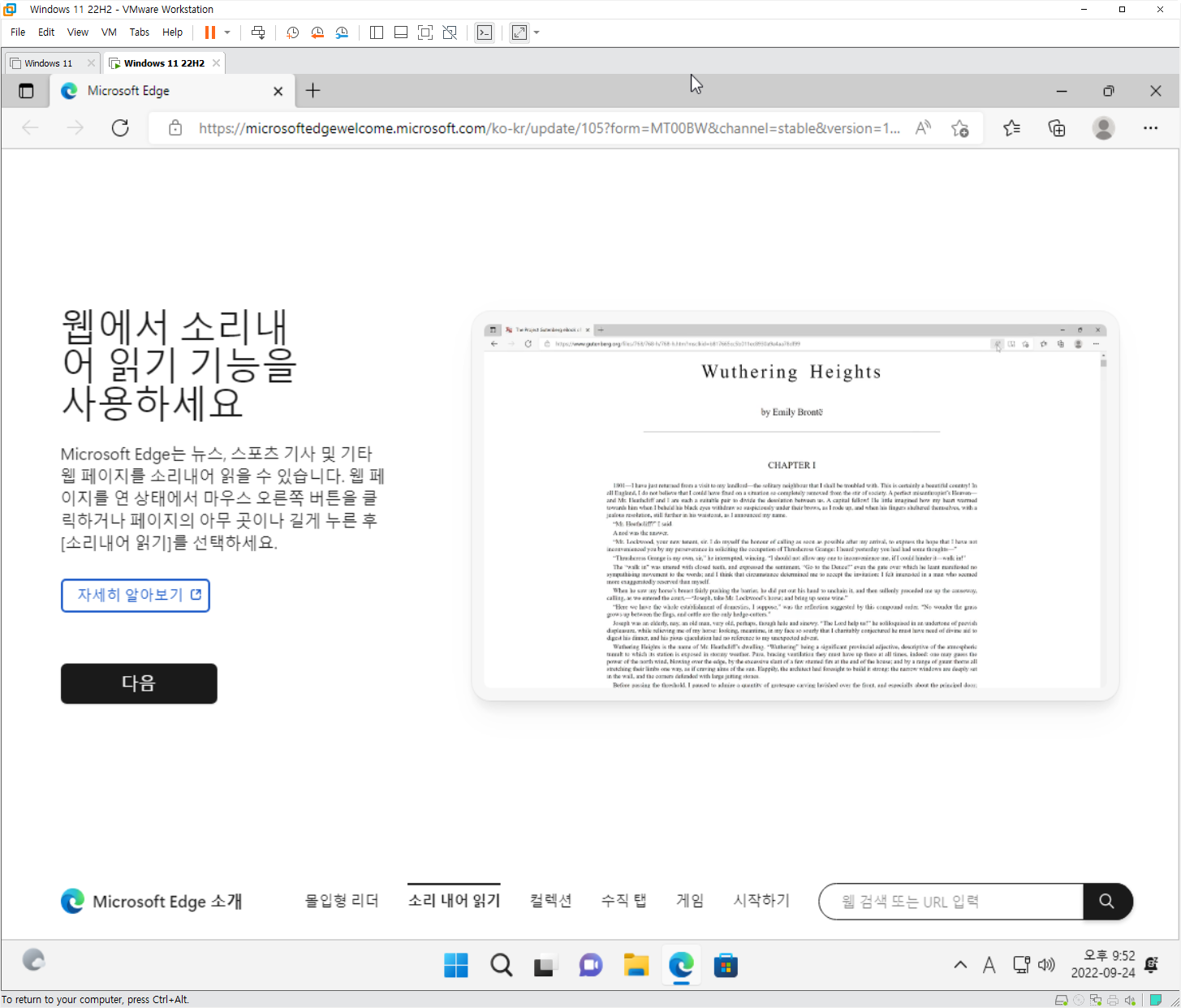This screenshot has width=1181, height=1008.
Task: Click the black search magnifier button
Action: point(1107,902)
